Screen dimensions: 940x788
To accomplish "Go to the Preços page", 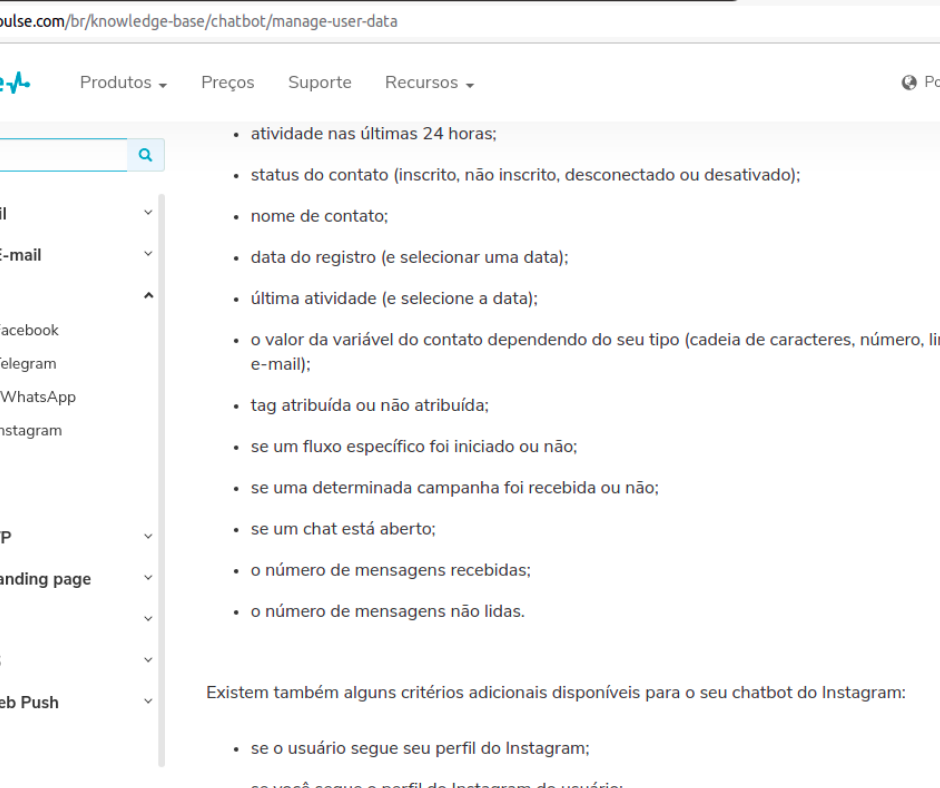I will 228,83.
